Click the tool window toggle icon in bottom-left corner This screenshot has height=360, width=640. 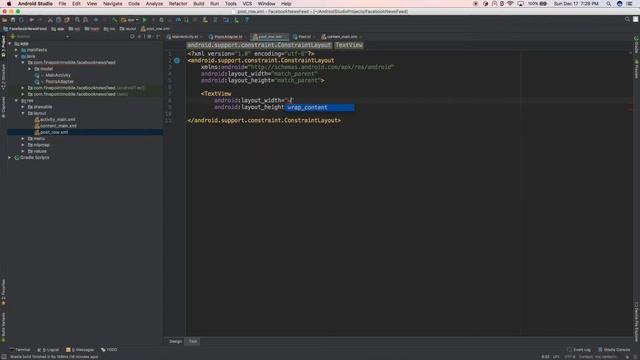tap(4, 357)
